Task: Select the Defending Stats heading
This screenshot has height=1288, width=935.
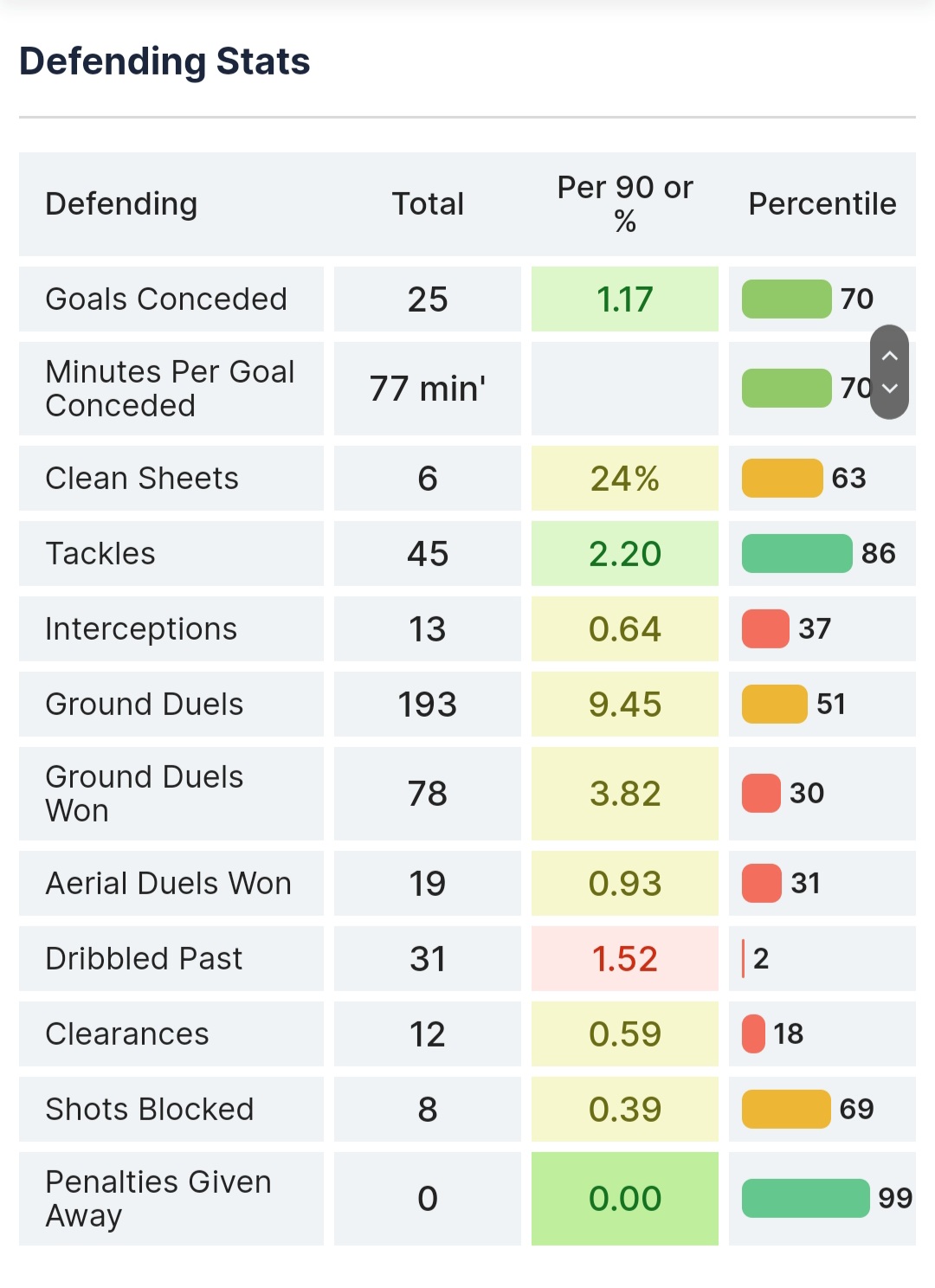Action: pos(164,61)
